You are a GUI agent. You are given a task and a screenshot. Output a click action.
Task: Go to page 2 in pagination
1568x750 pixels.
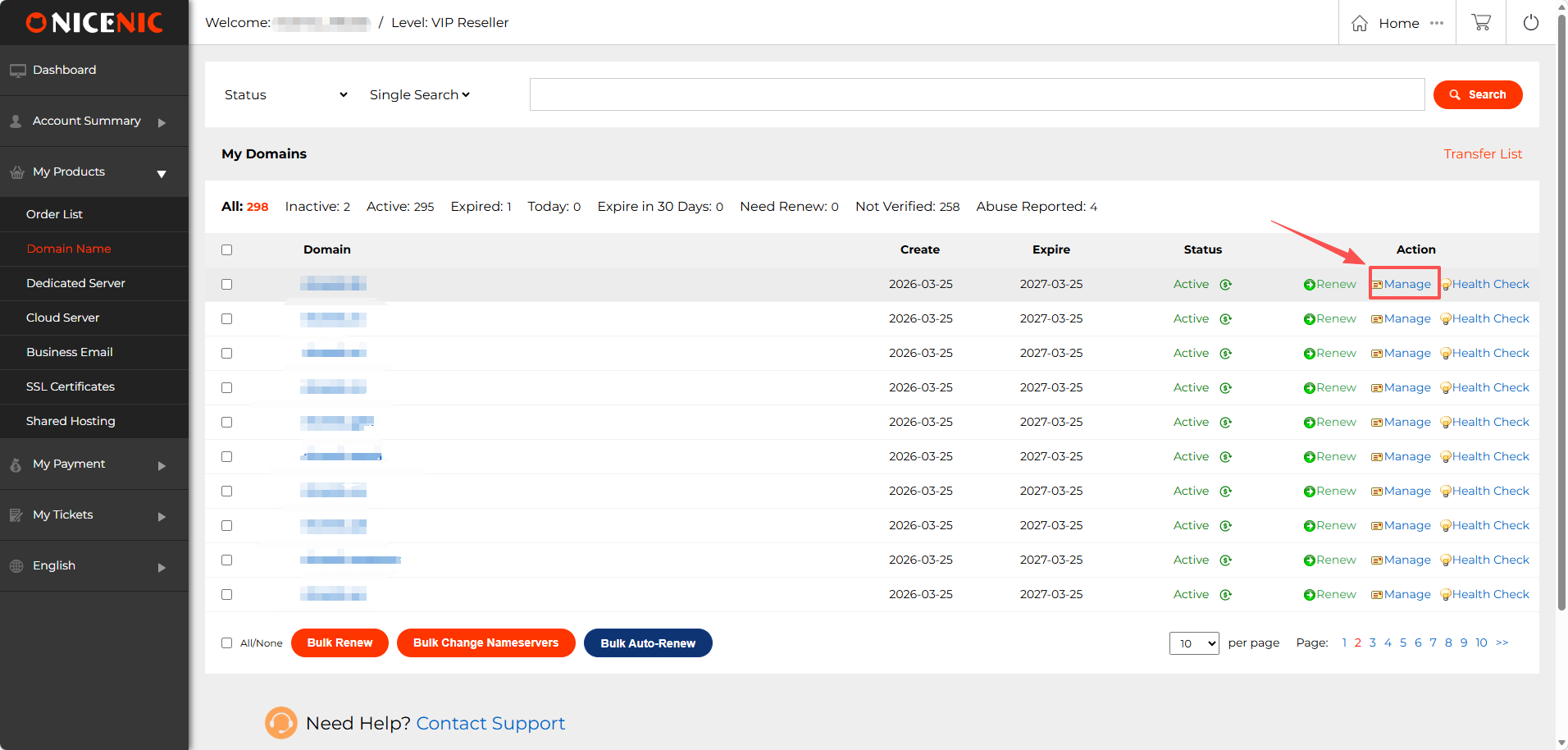pyautogui.click(x=1358, y=643)
